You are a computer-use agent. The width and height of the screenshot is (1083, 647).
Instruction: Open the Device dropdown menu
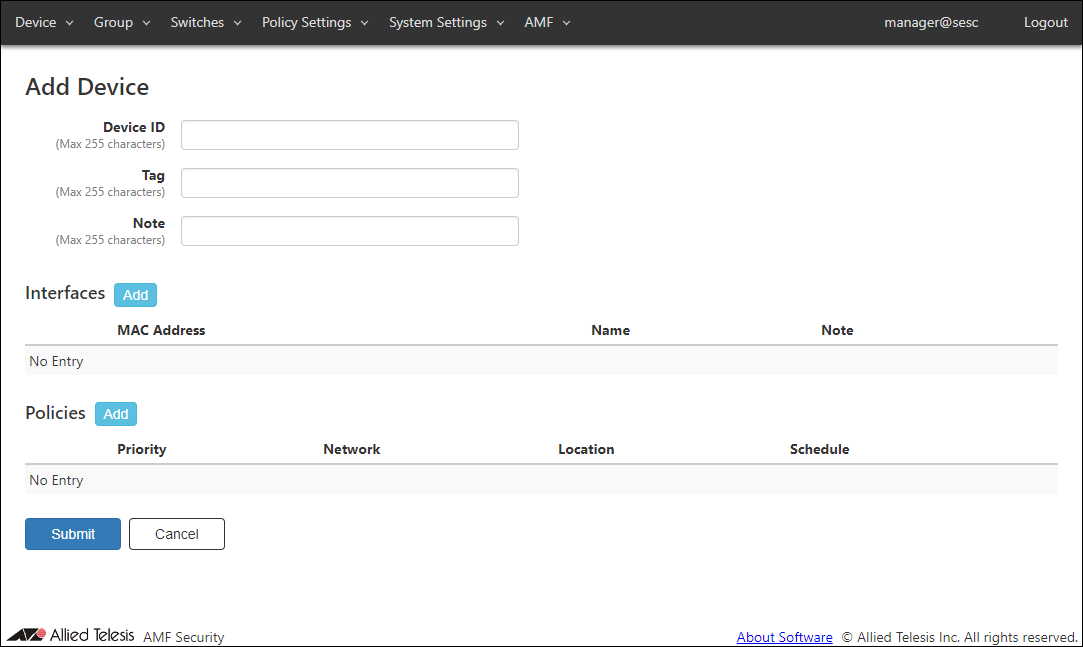[44, 22]
